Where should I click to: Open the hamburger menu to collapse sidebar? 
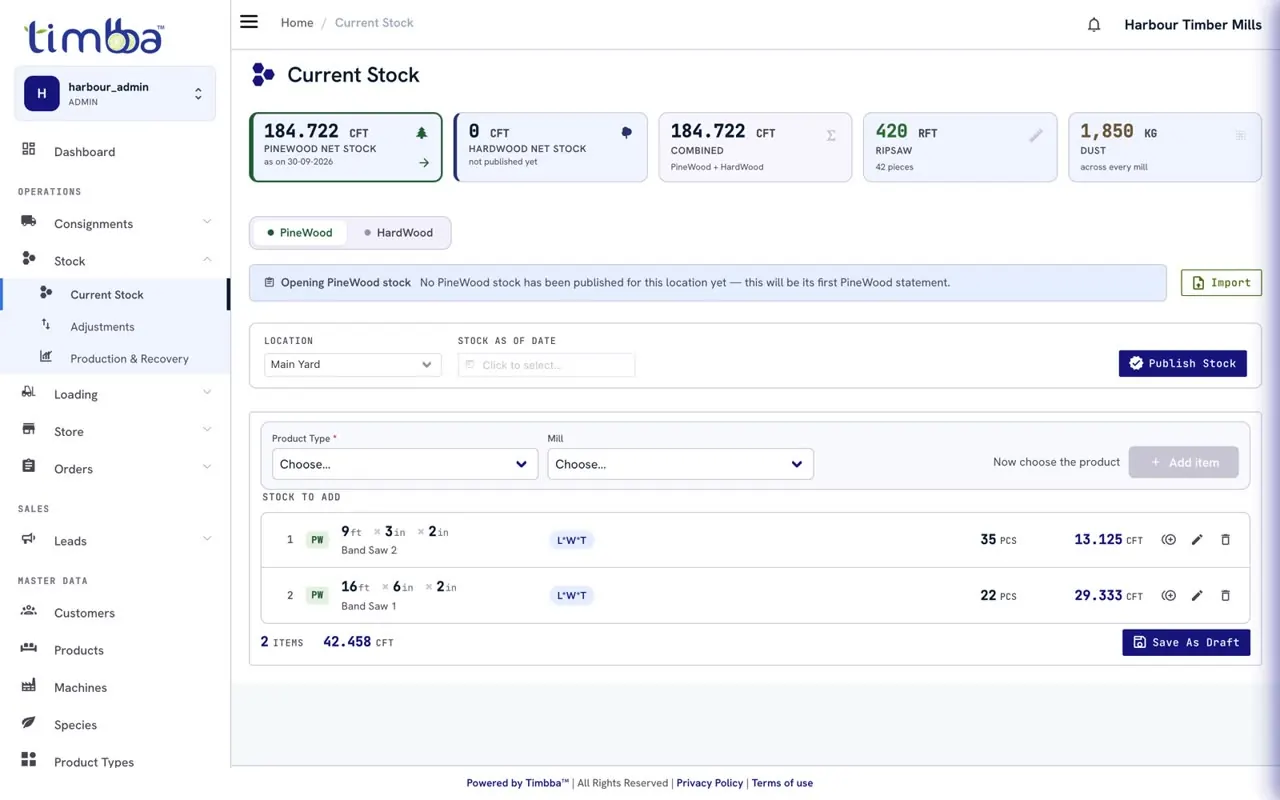249,22
